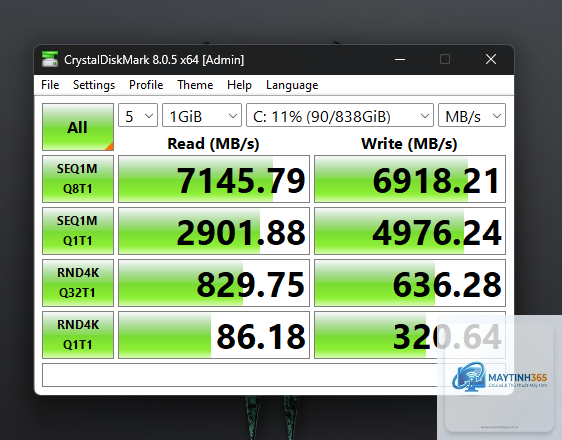Open the drive dropdown showing C: 11%

[340, 115]
